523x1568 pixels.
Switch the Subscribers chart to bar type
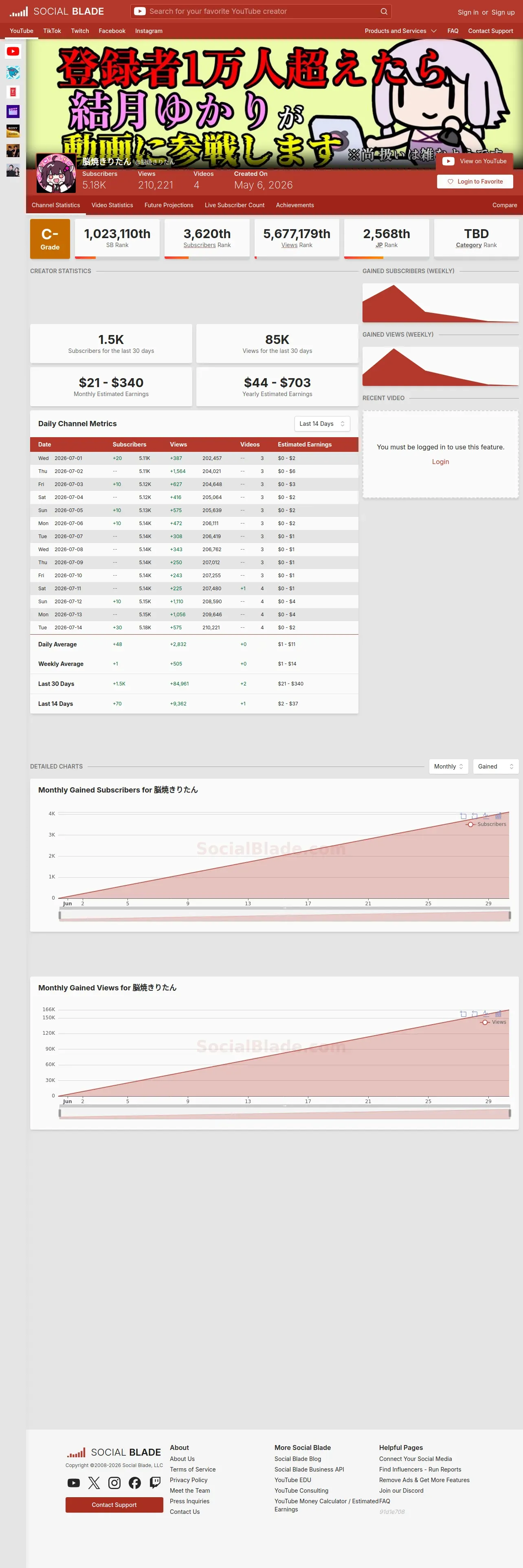[498, 816]
